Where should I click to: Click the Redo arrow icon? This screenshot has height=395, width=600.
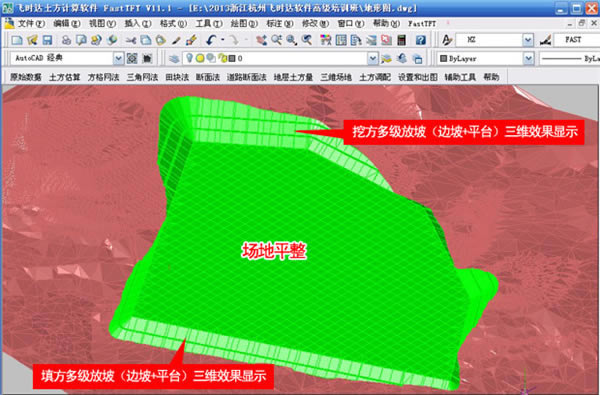(x=233, y=40)
